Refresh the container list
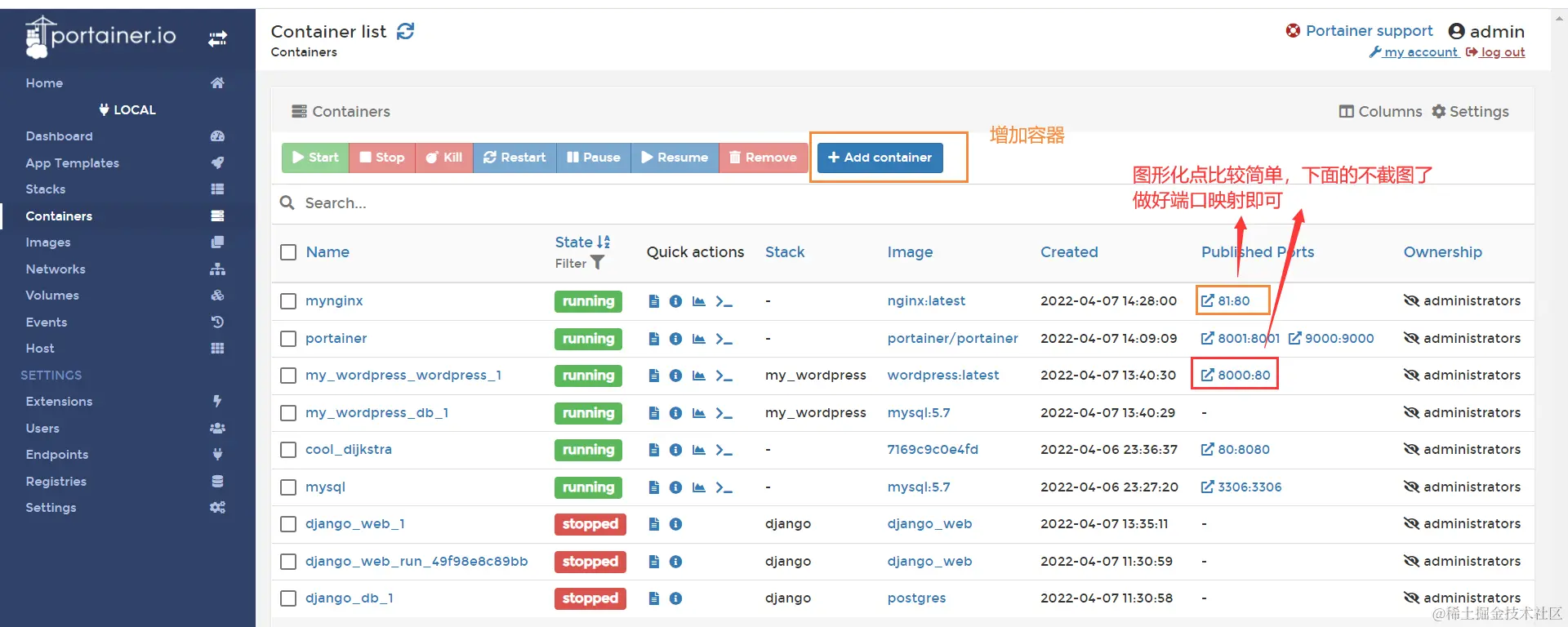The image size is (1568, 627). [x=405, y=31]
